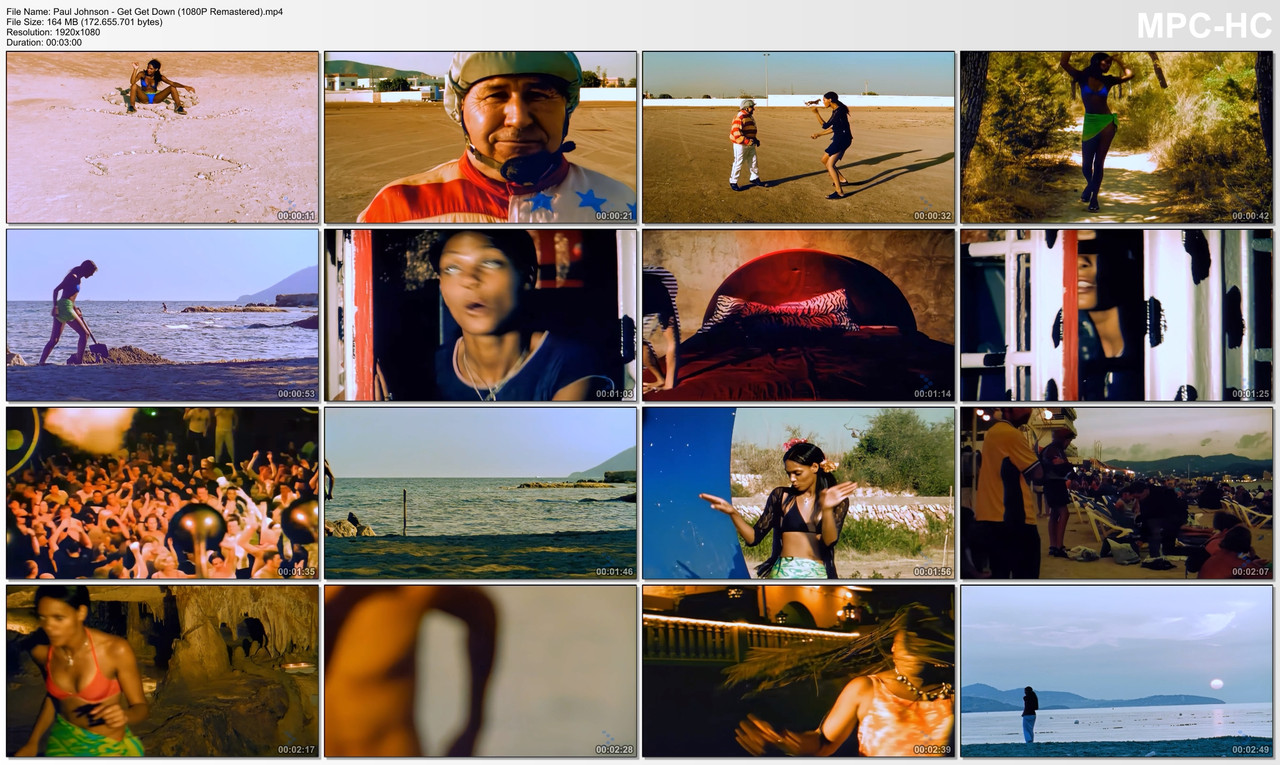Select the thumbnail at 00:01:25
Viewport: 1280px width, 765px height.
click(1117, 315)
